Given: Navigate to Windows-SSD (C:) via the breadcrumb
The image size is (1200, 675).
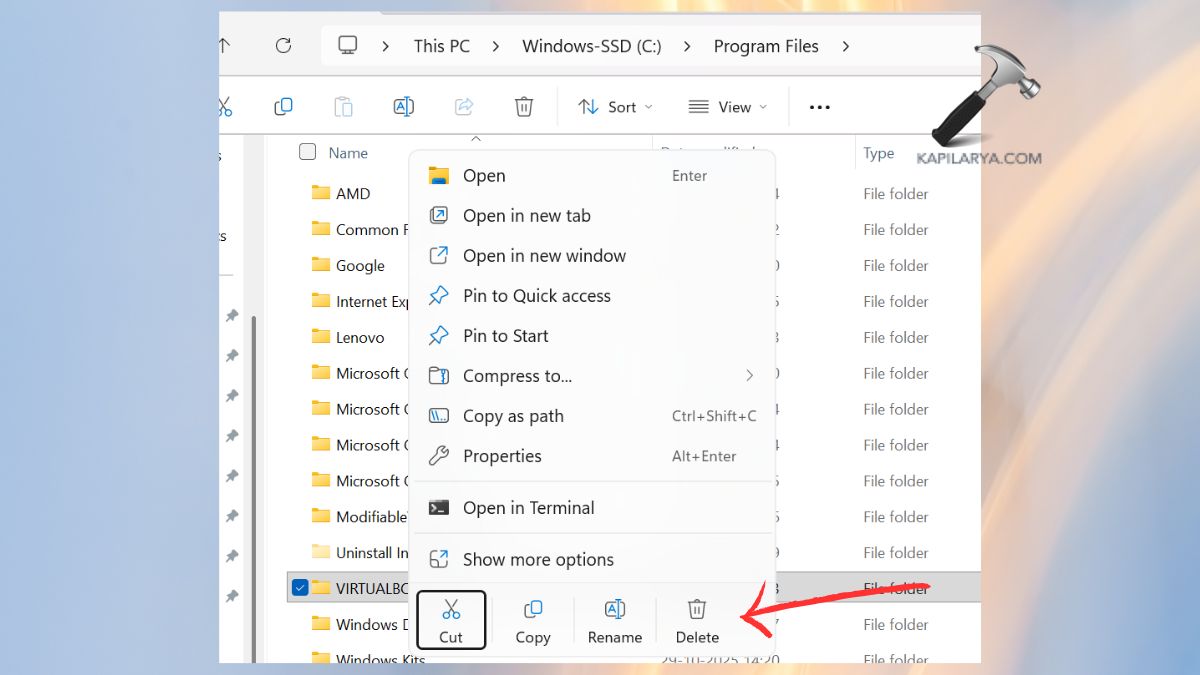Looking at the screenshot, I should pos(591,46).
